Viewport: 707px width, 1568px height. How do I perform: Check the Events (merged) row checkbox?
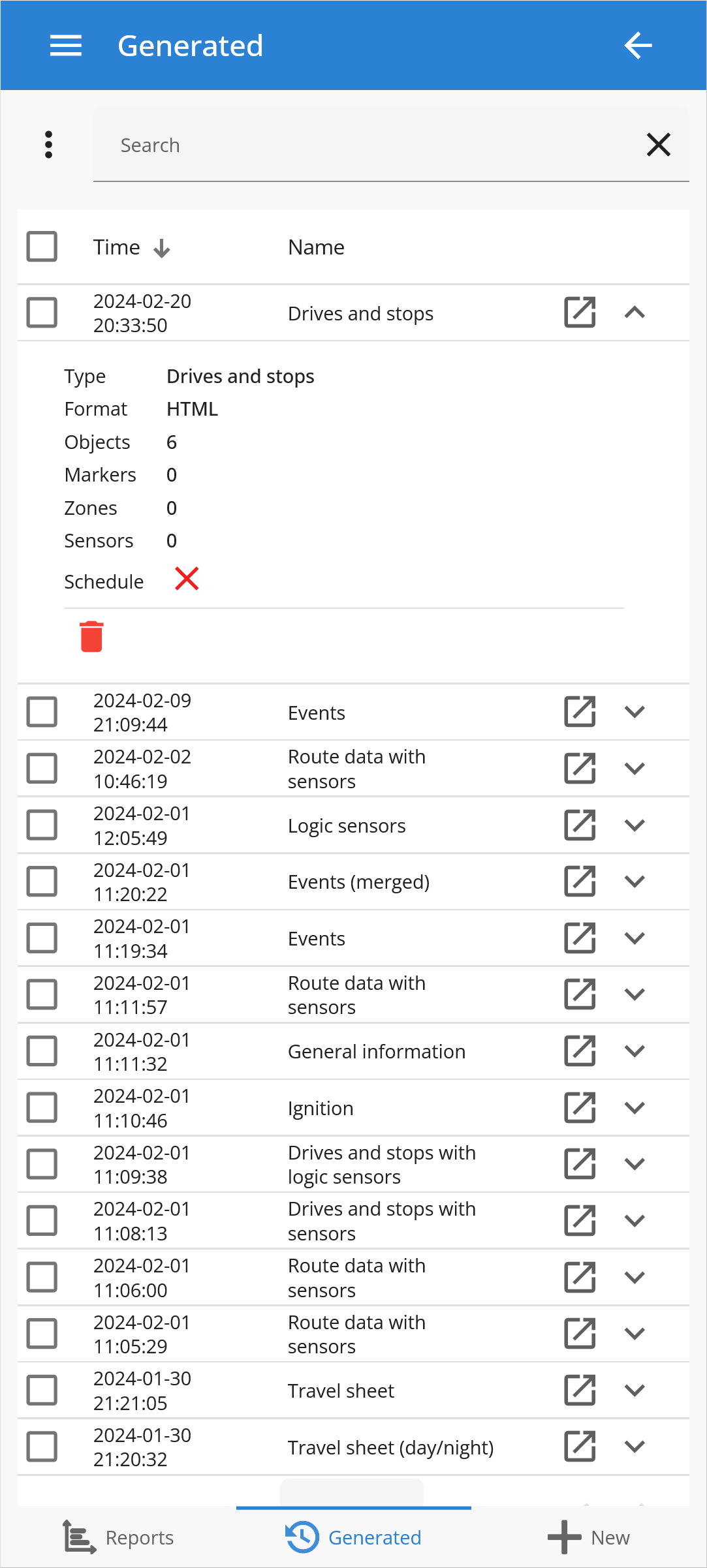[x=42, y=882]
